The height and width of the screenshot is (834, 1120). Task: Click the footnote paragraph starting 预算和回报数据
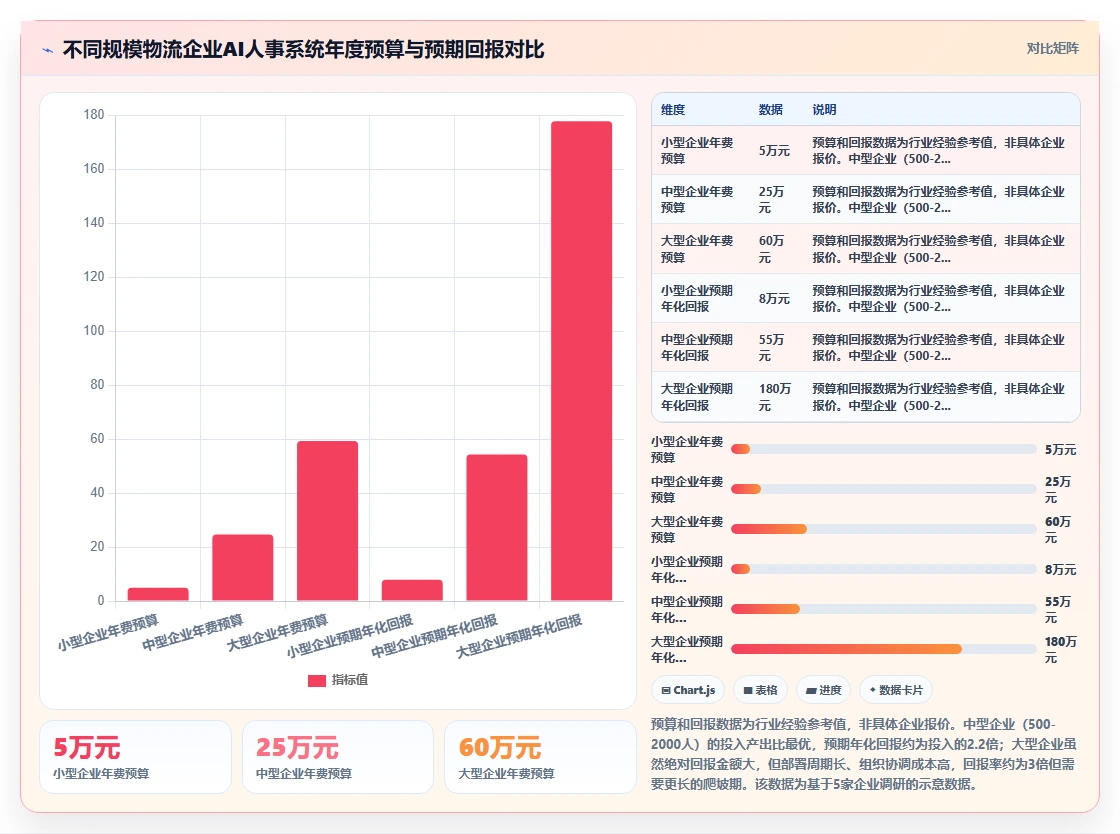click(x=864, y=754)
